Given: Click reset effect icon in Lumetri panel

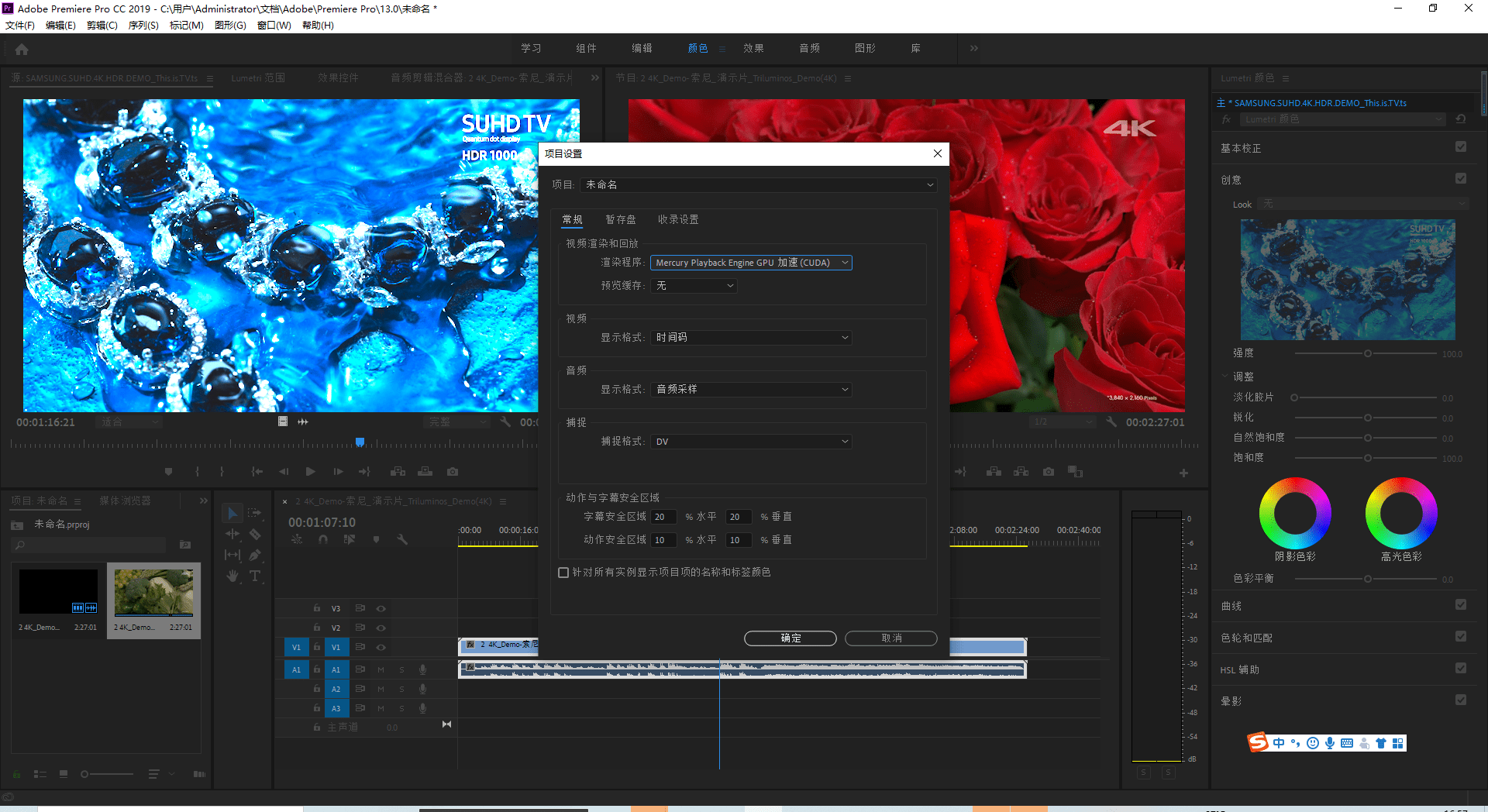Looking at the screenshot, I should tap(1461, 119).
